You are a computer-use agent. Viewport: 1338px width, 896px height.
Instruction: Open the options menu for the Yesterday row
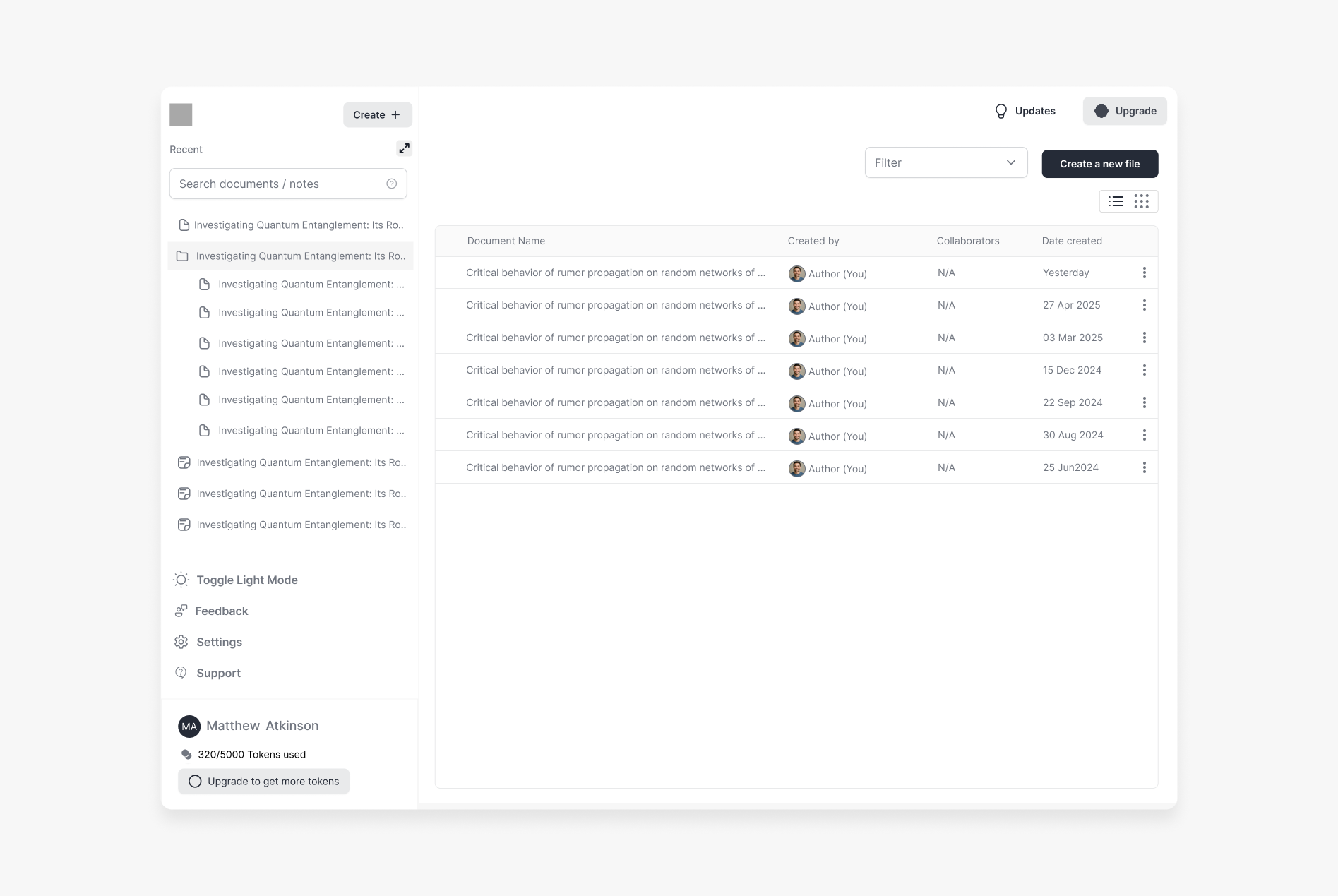coord(1145,273)
